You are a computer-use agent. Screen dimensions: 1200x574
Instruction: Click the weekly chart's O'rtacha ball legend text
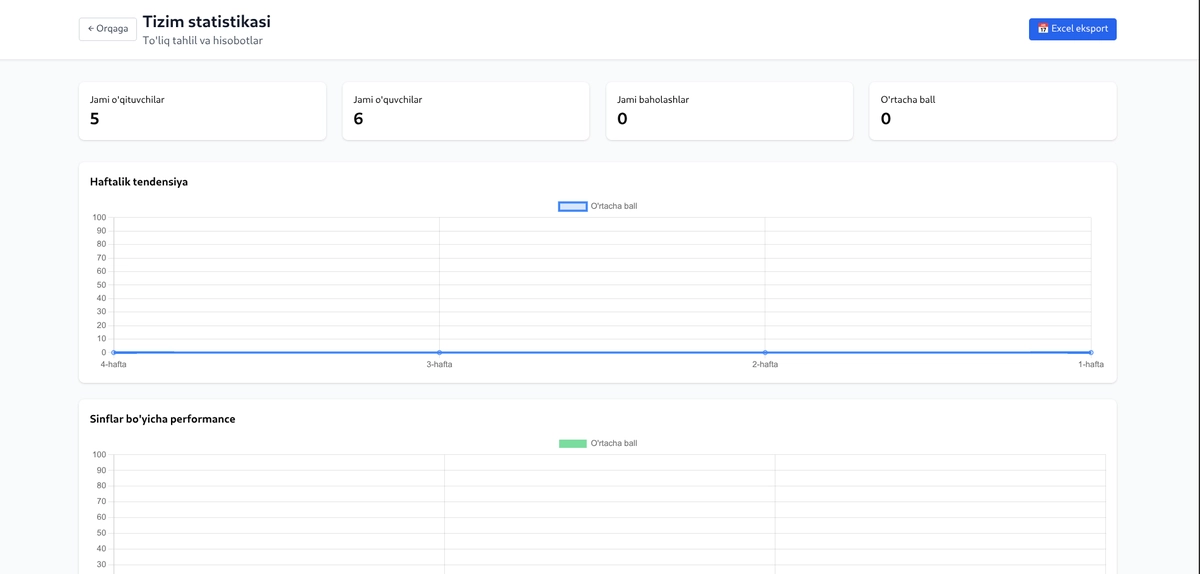[x=614, y=206]
